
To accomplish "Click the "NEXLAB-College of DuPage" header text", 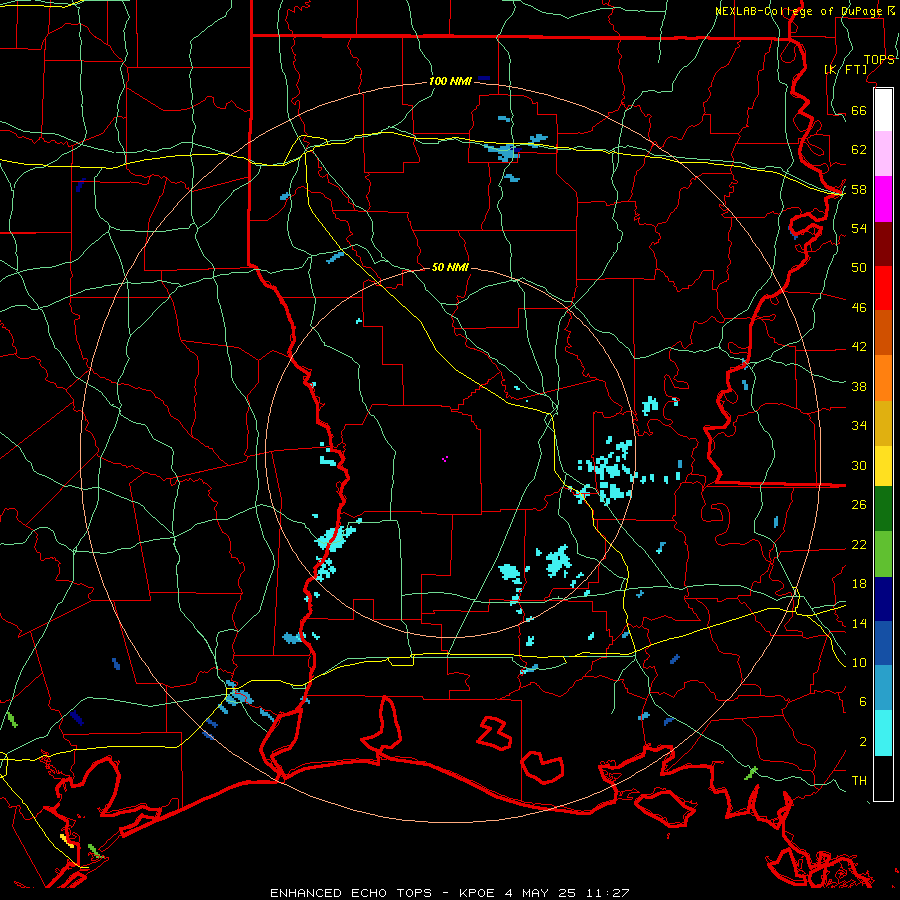I will pos(798,11).
